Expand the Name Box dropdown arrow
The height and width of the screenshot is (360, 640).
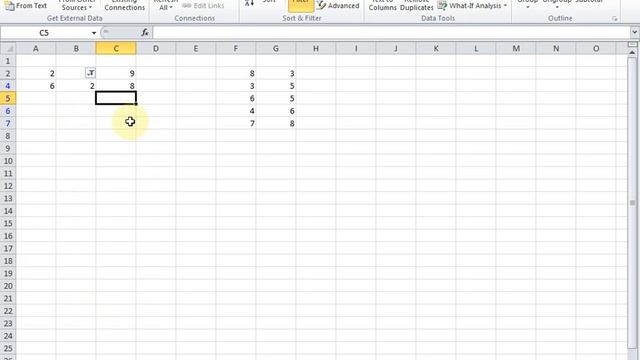(94, 33)
